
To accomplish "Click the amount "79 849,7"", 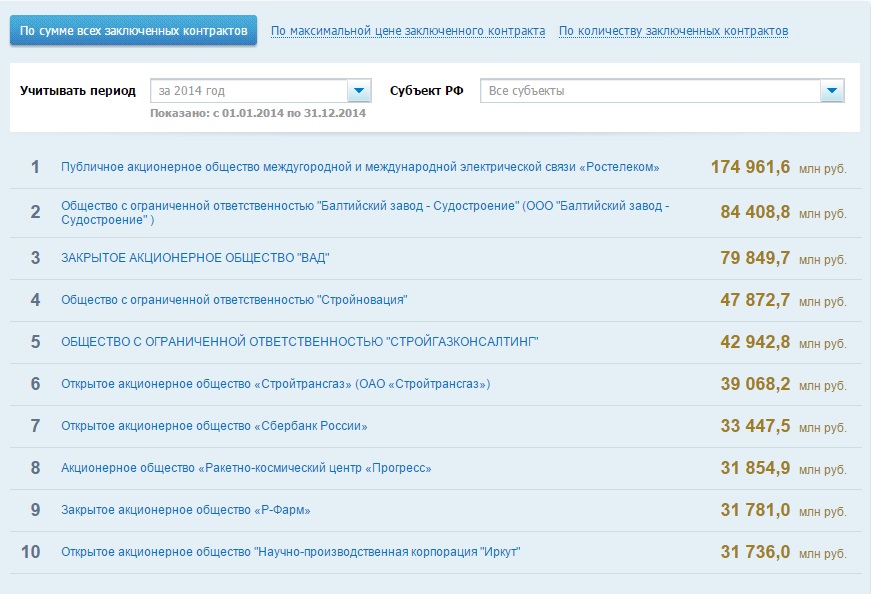I will [755, 258].
